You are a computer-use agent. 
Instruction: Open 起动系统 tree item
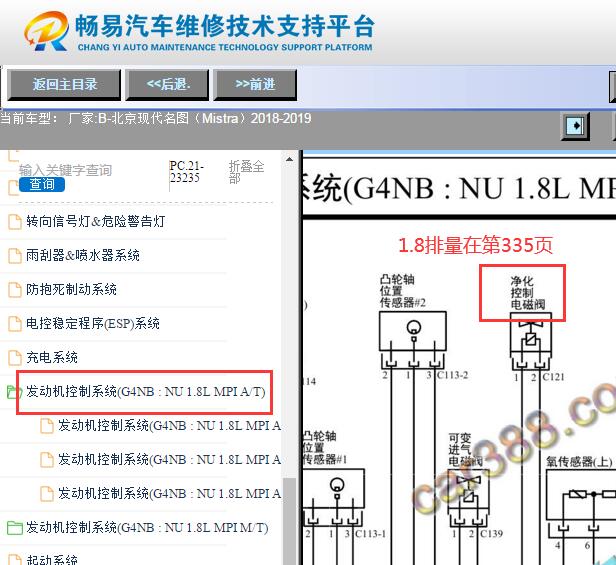tap(52, 559)
